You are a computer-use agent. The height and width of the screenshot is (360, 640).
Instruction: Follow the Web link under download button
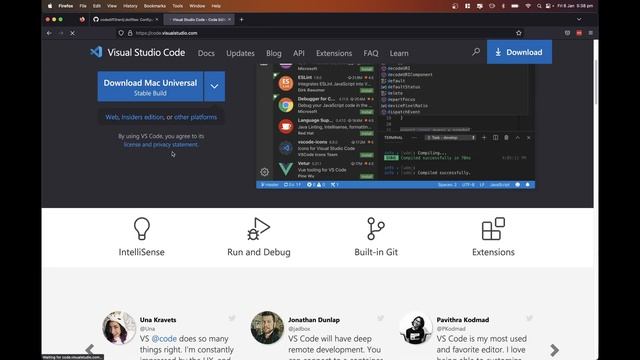(112, 117)
